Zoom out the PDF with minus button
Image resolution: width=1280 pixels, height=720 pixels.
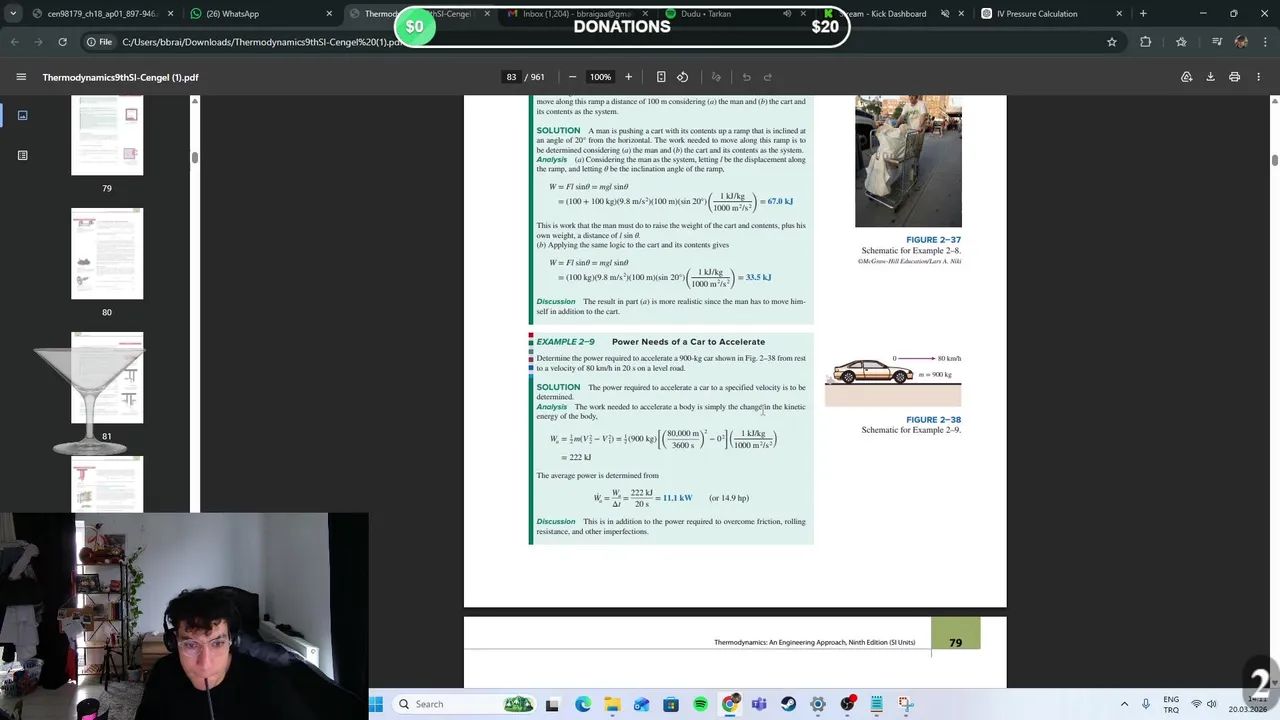[x=572, y=77]
